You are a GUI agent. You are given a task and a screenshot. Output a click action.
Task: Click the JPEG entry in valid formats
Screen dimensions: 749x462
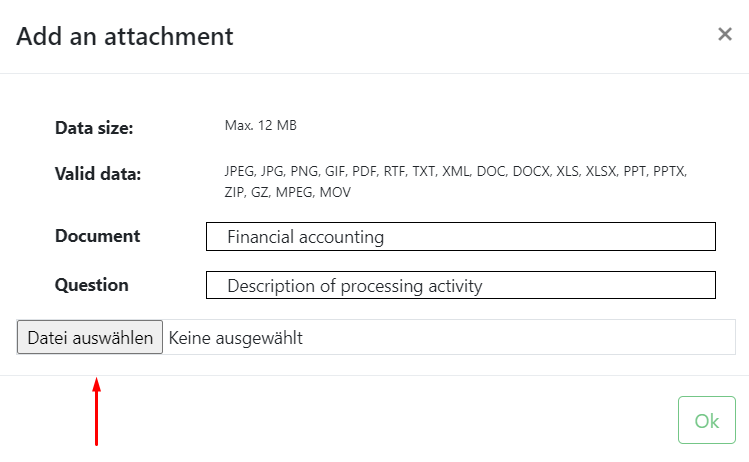pos(239,171)
